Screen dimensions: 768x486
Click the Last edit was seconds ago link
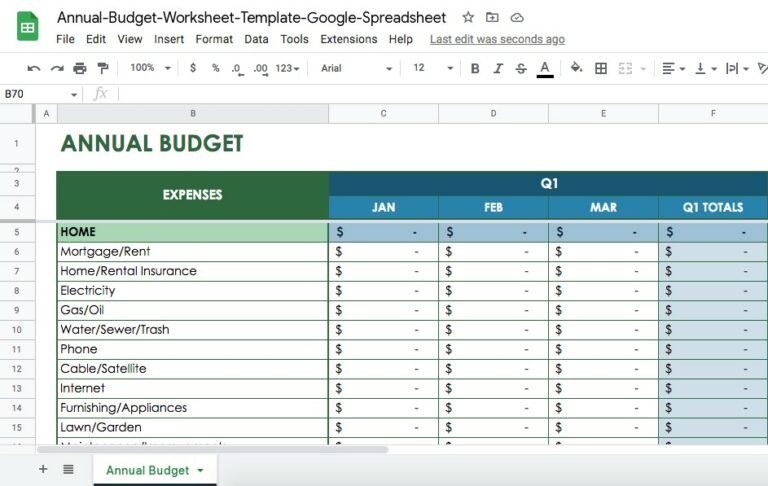pyautogui.click(x=497, y=39)
